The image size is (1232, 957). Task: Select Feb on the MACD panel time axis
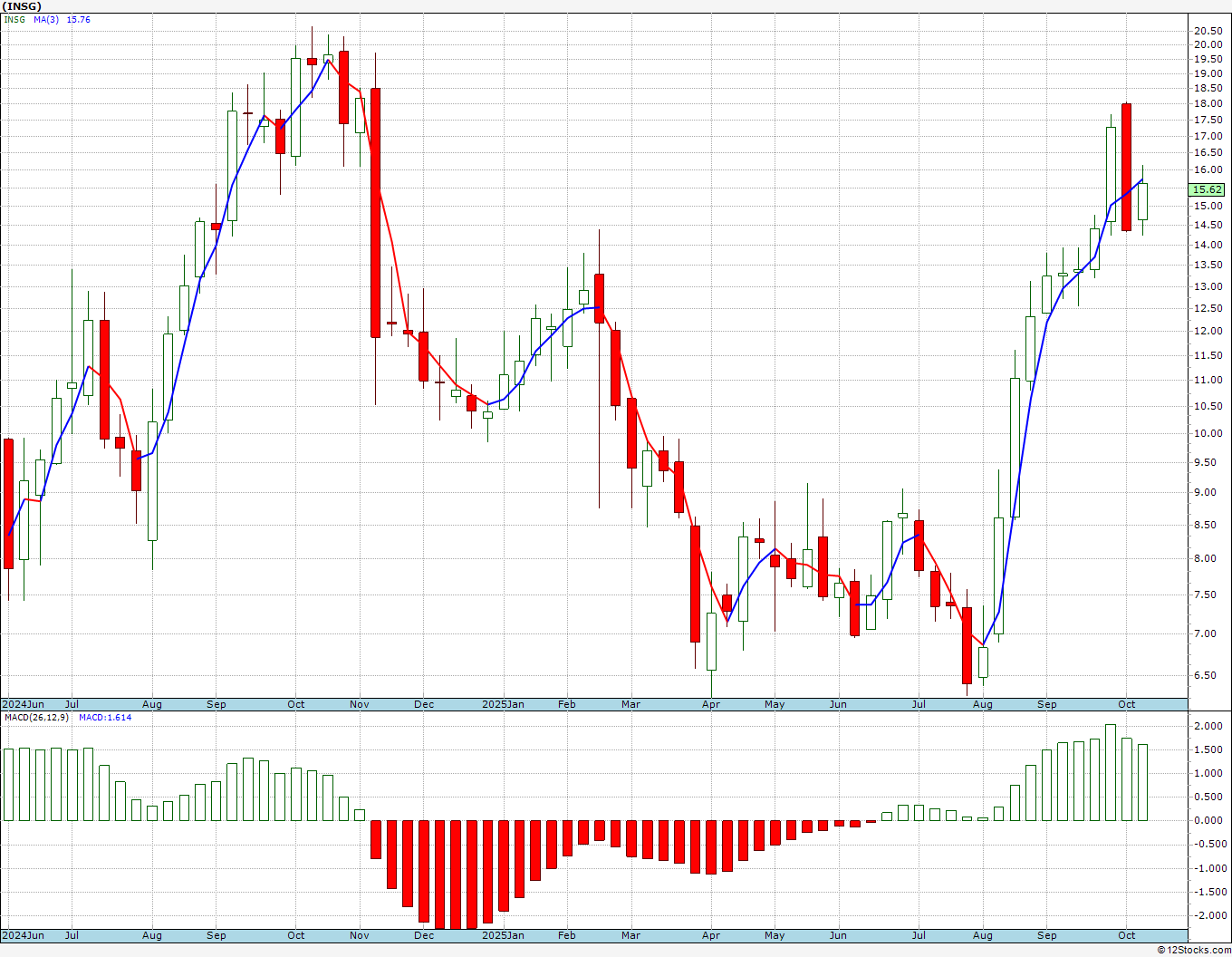[x=567, y=935]
